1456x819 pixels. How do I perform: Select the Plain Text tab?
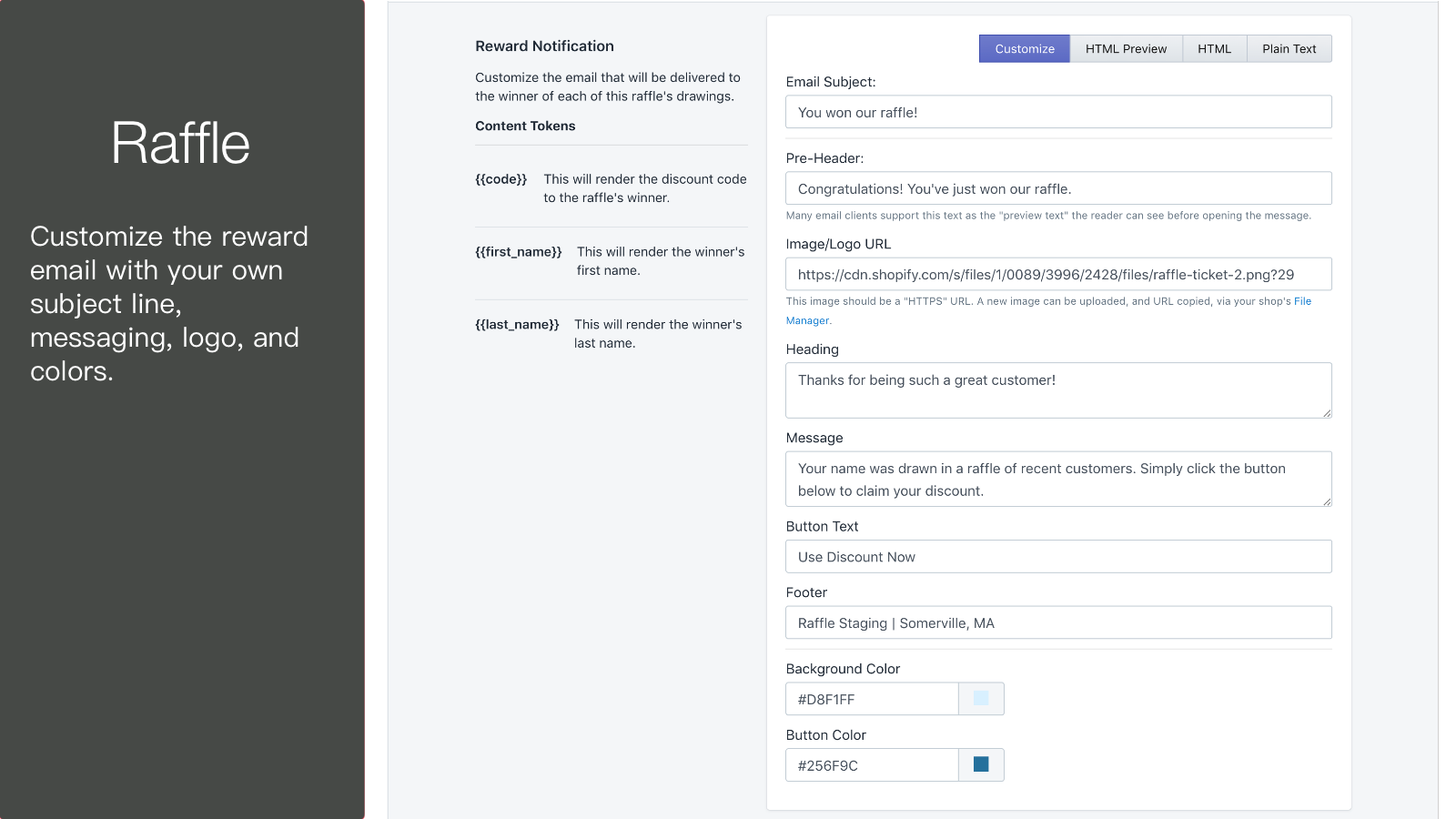click(x=1289, y=48)
